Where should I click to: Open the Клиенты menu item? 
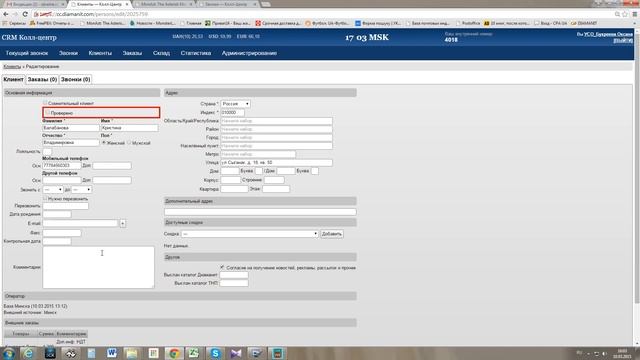click(100, 53)
